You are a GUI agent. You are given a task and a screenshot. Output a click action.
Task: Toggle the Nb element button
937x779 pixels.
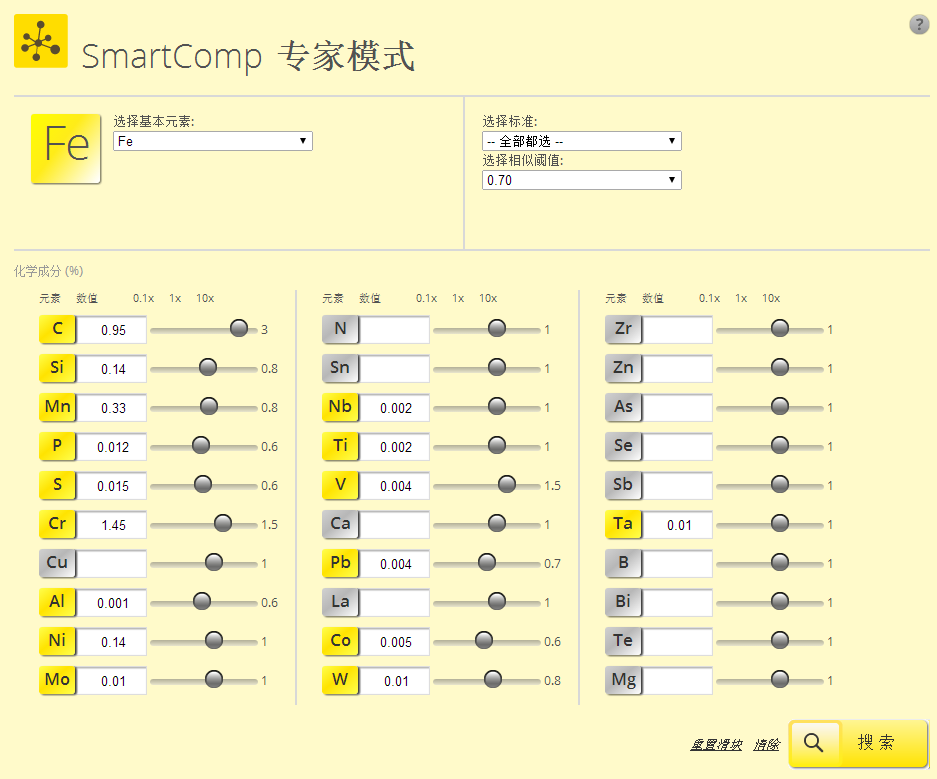point(340,407)
